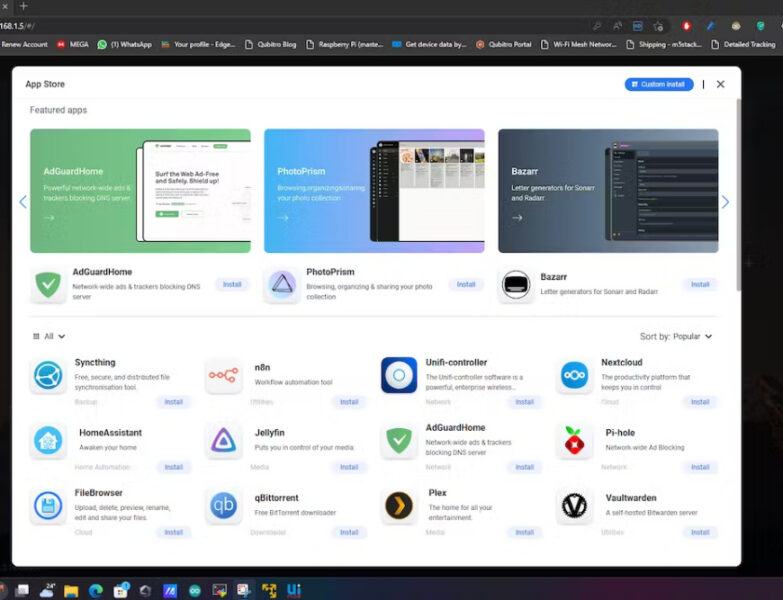Select the qBittorrent app icon
Viewport: 783px width, 600px height.
pos(223,506)
